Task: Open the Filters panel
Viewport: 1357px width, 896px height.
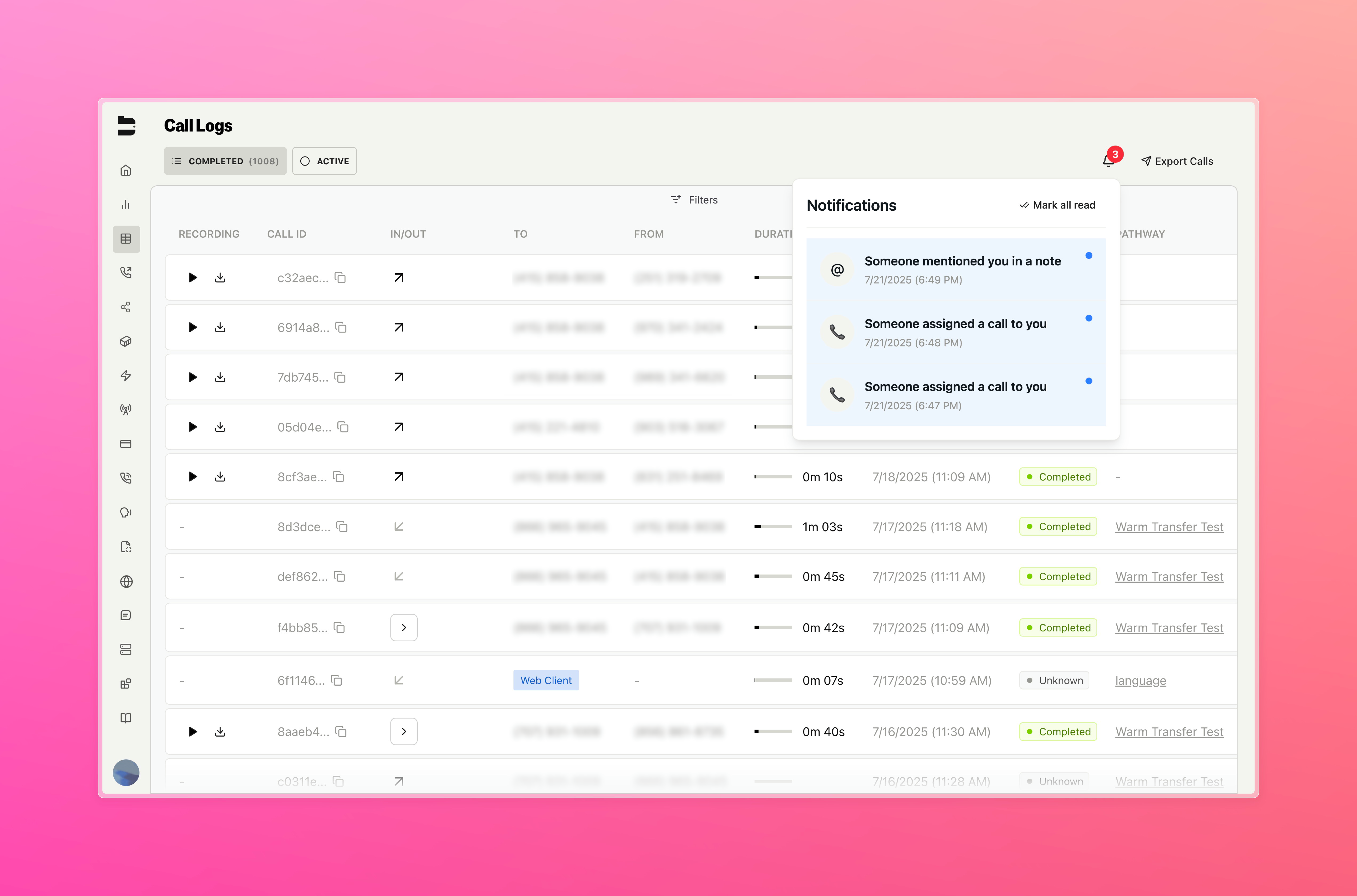Action: pyautogui.click(x=694, y=199)
